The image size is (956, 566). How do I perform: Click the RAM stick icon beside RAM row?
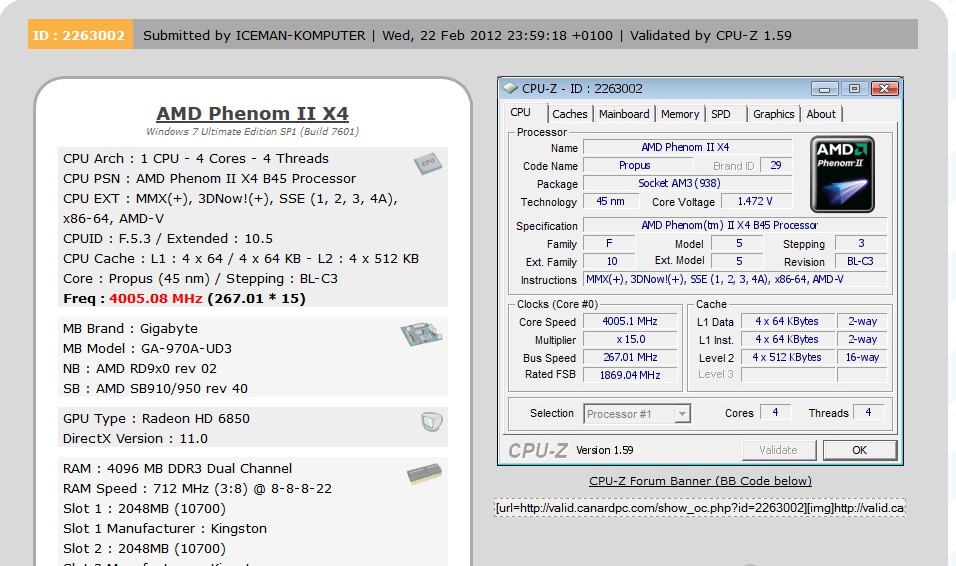pos(424,473)
